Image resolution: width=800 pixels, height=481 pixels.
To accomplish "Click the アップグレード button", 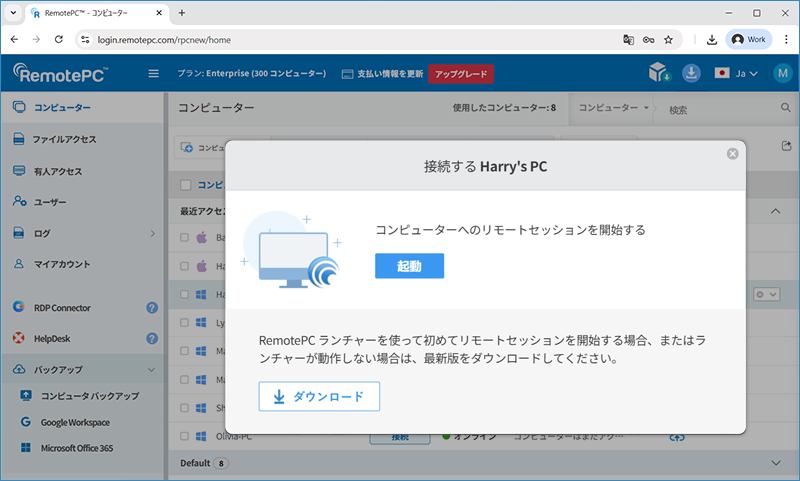I will 461,74.
